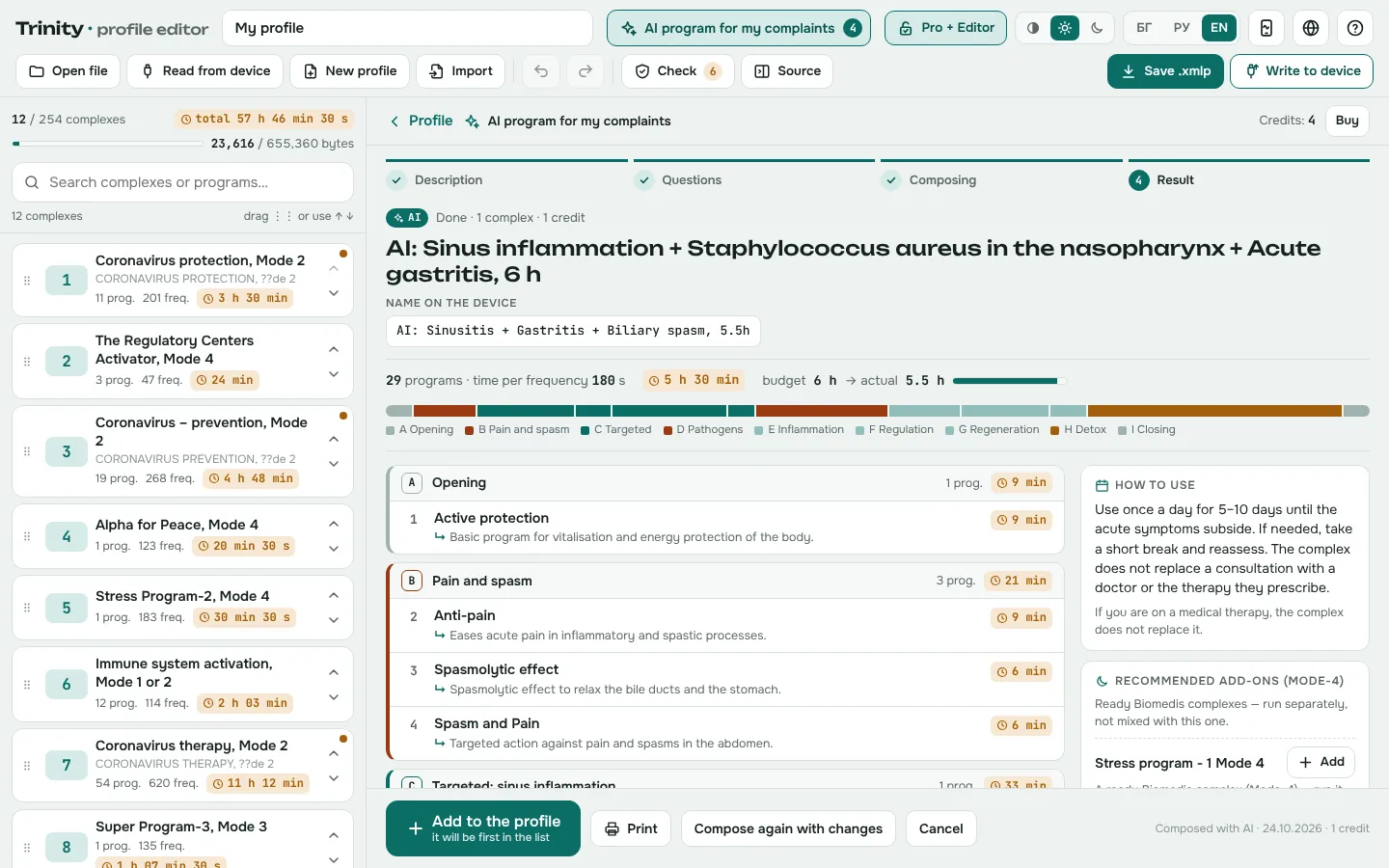
Task: Click the undo arrow icon
Action: [x=541, y=71]
